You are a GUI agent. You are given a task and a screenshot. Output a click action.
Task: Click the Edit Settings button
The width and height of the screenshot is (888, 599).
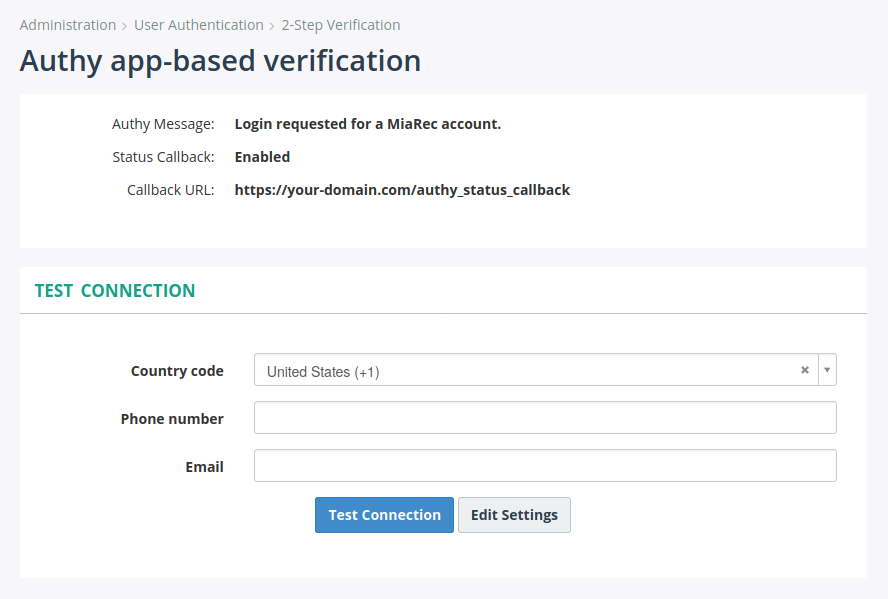coord(514,515)
